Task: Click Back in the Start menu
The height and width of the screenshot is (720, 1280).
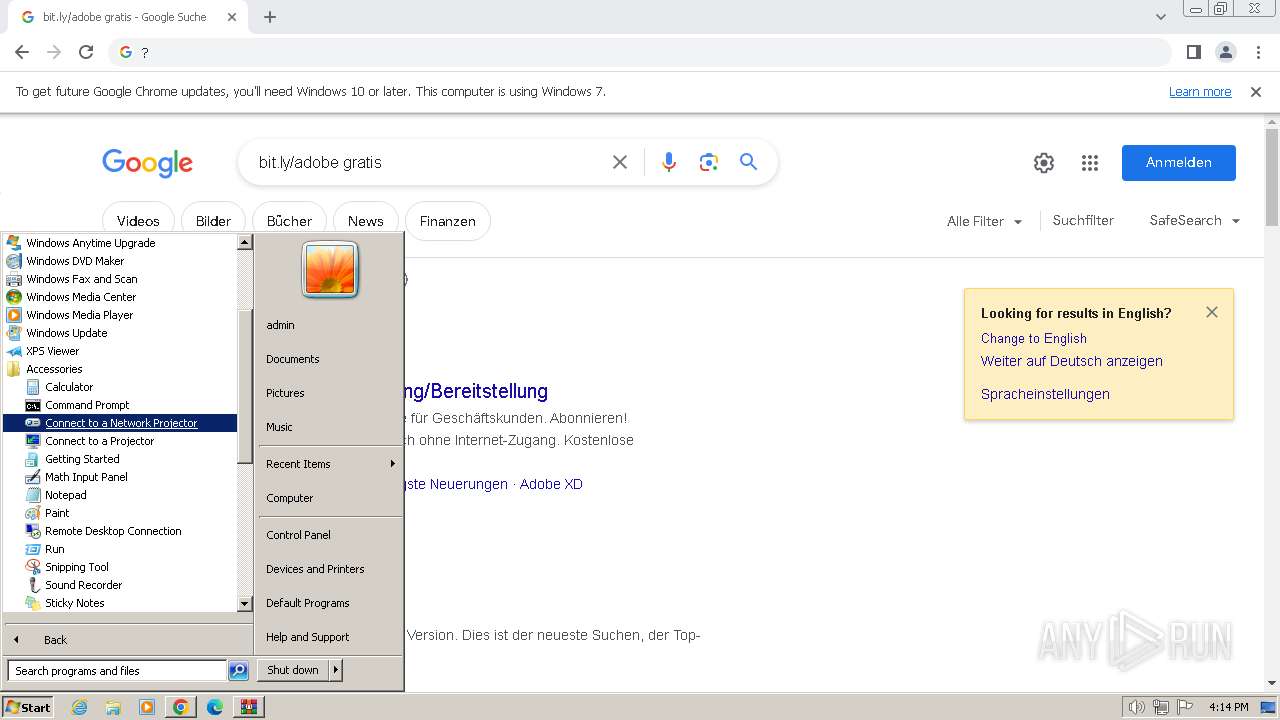Action: tap(55, 640)
